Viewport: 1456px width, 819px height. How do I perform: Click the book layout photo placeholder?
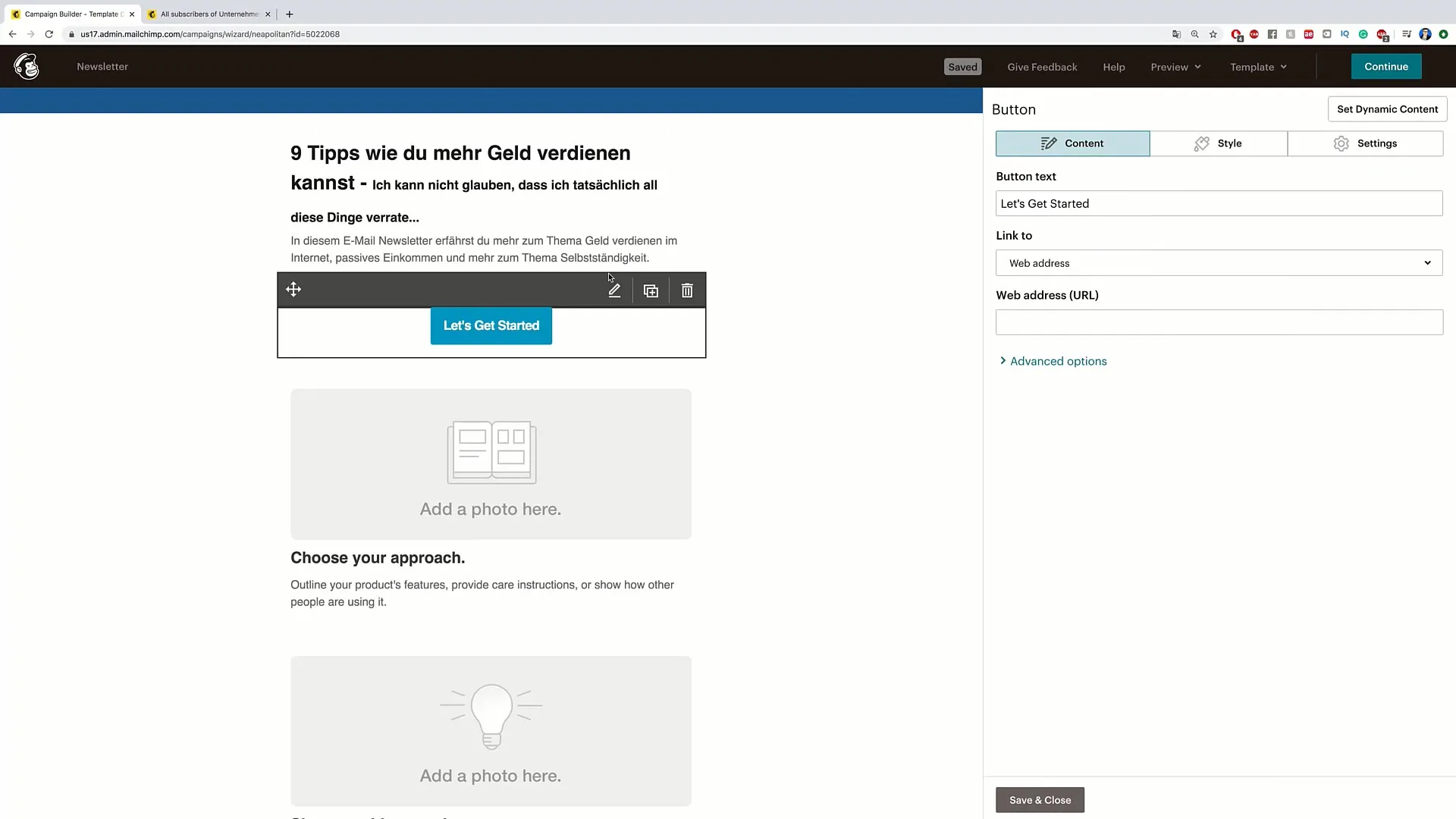(491, 464)
